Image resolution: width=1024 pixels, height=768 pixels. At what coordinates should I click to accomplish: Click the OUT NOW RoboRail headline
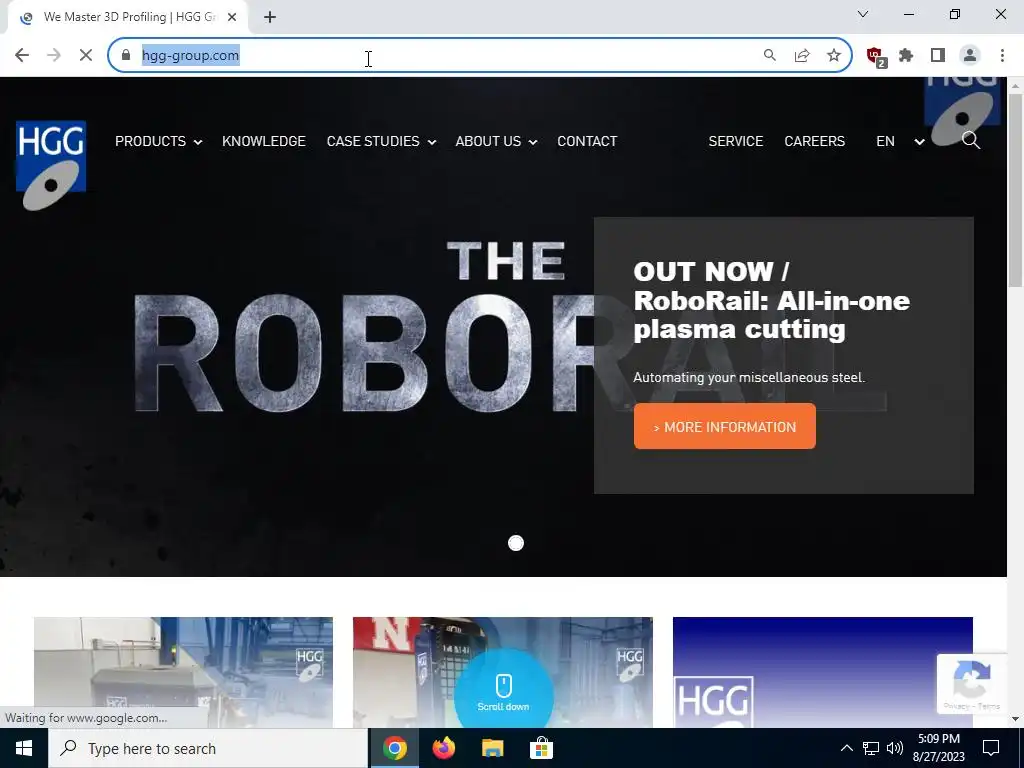tap(771, 300)
